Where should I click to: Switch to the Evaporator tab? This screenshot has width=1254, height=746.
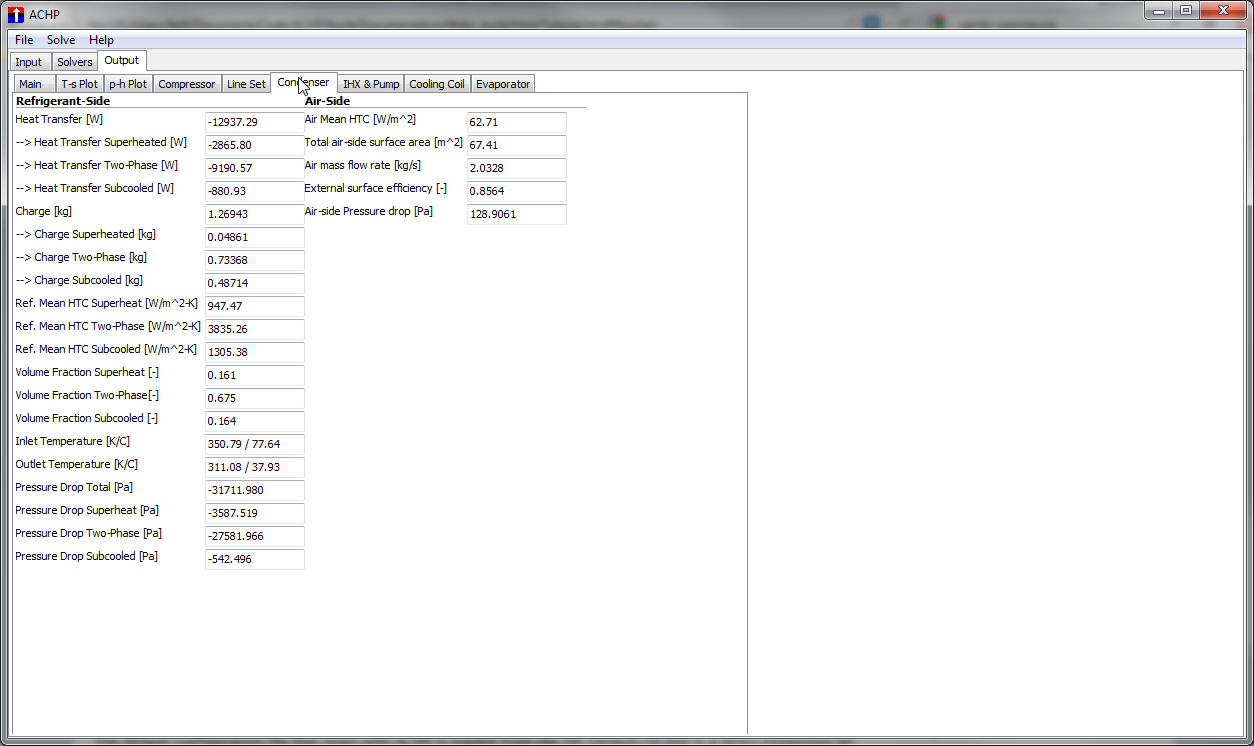pyautogui.click(x=503, y=84)
